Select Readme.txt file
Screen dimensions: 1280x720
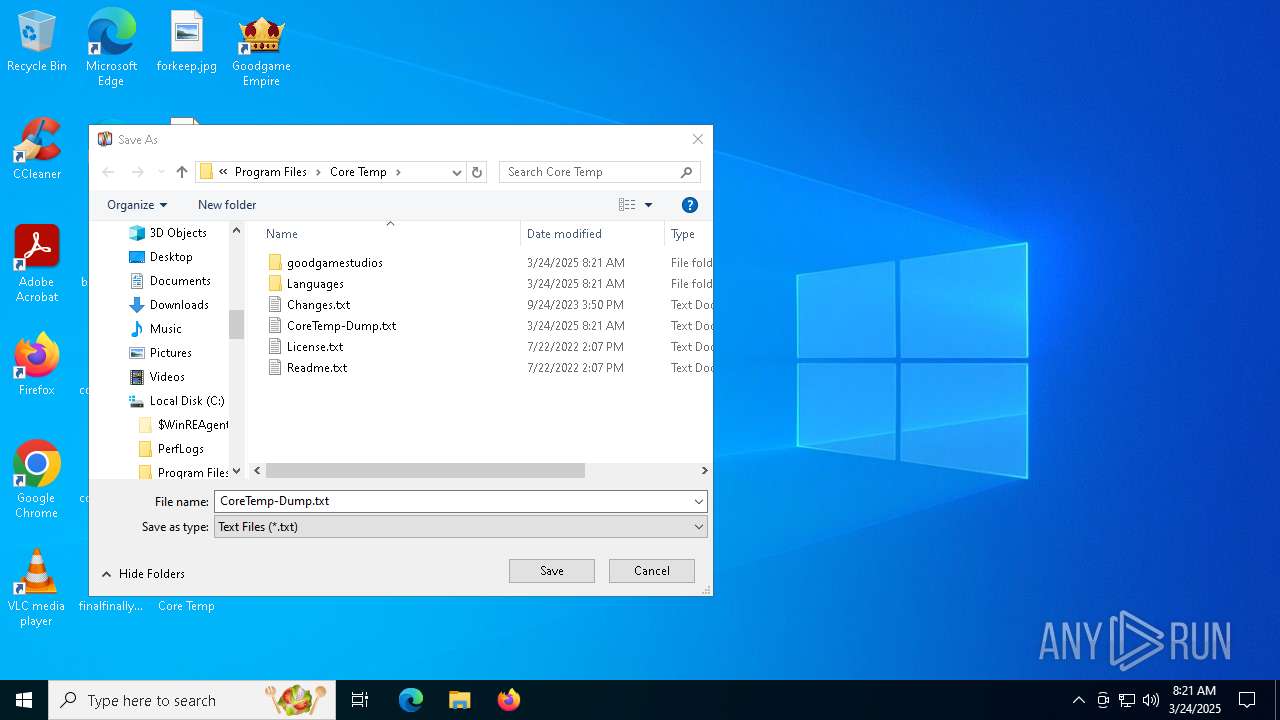coord(307,368)
